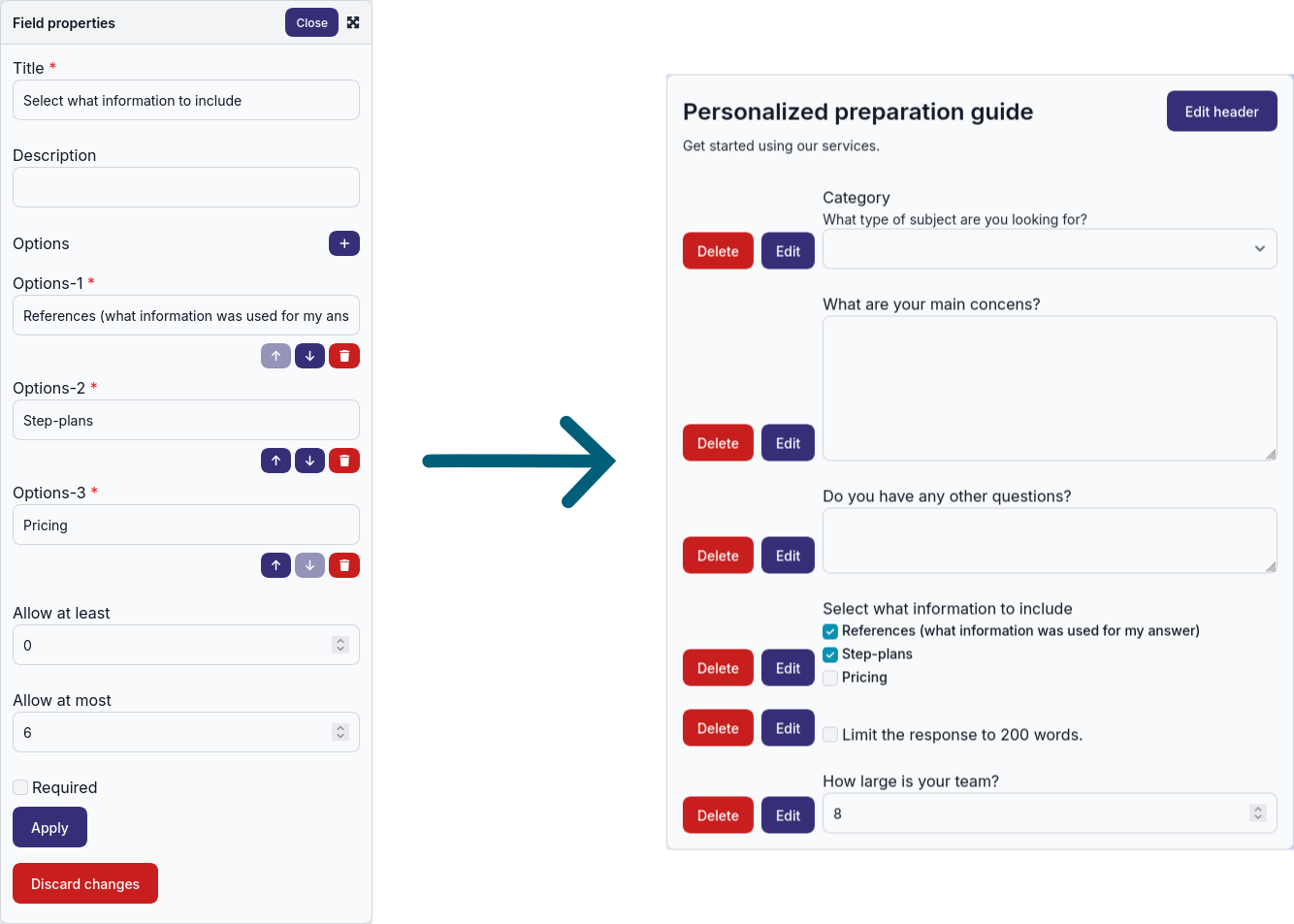Viewport: 1294px width, 924px height.
Task: Click the Edit header button
Action: [x=1221, y=112]
